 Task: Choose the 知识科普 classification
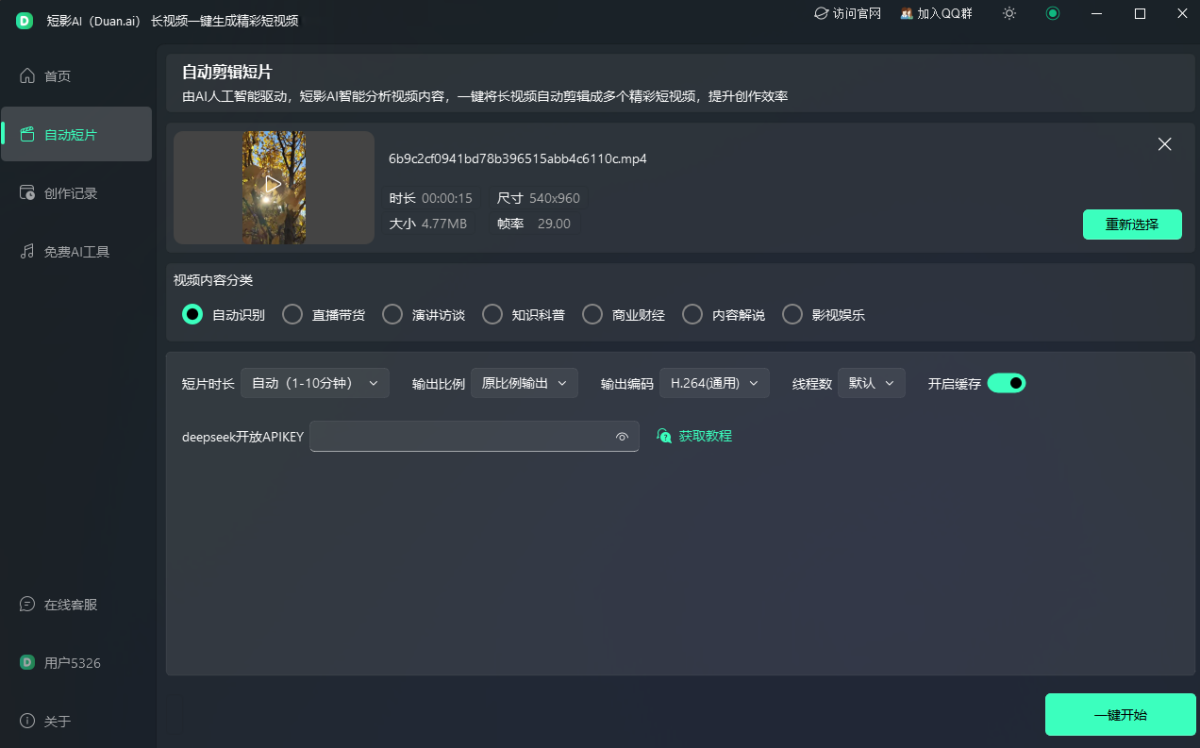pos(492,314)
